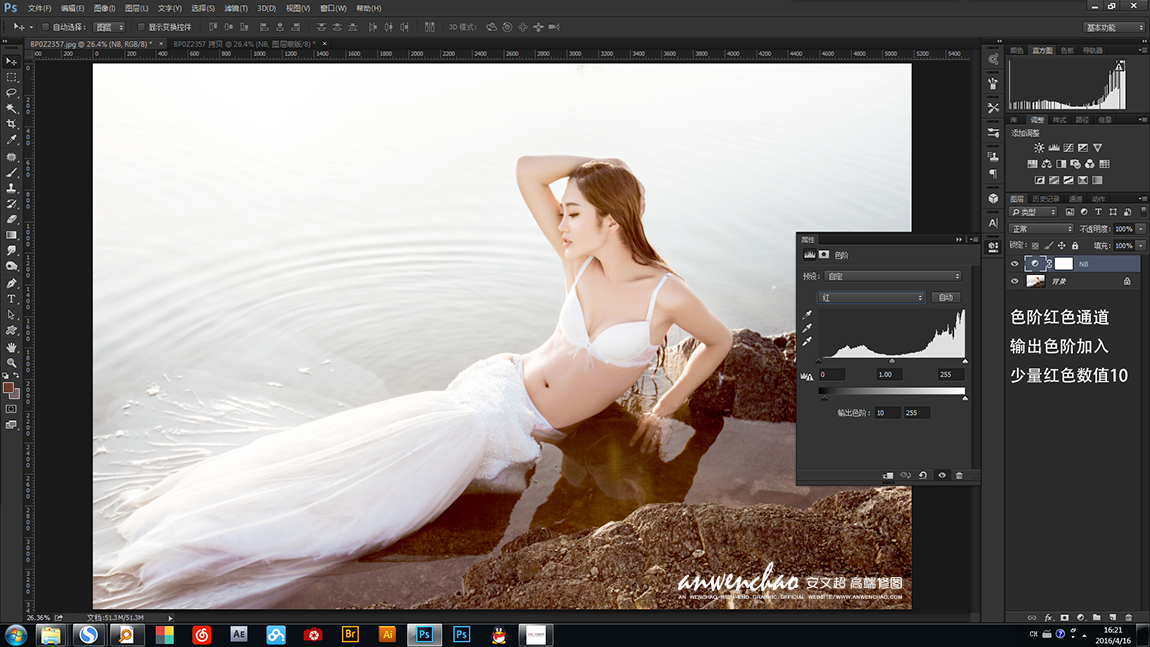Image resolution: width=1150 pixels, height=647 pixels.
Task: Add a layer style via fx button
Action: 1048,618
